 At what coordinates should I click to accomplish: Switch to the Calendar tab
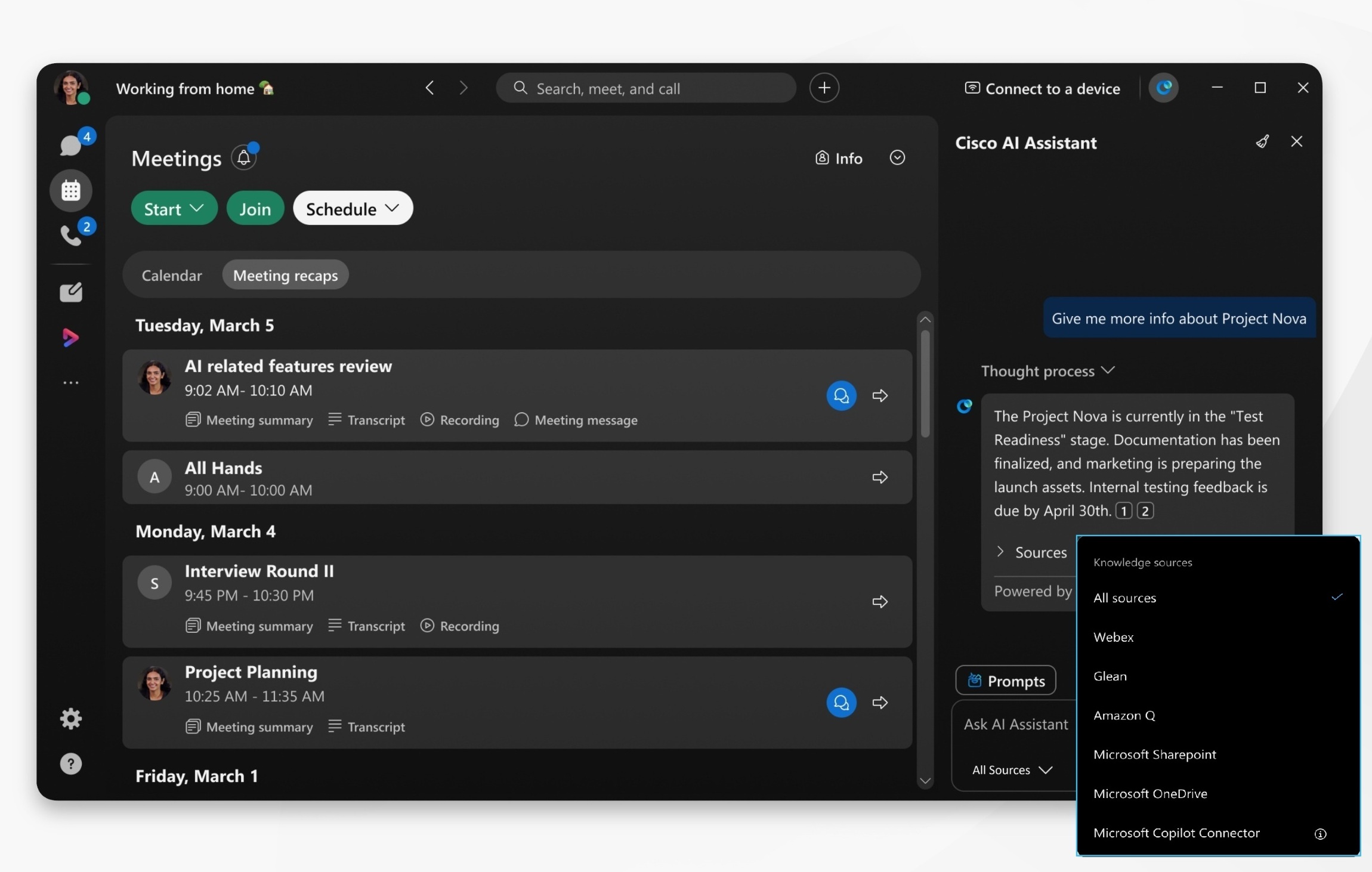172,275
